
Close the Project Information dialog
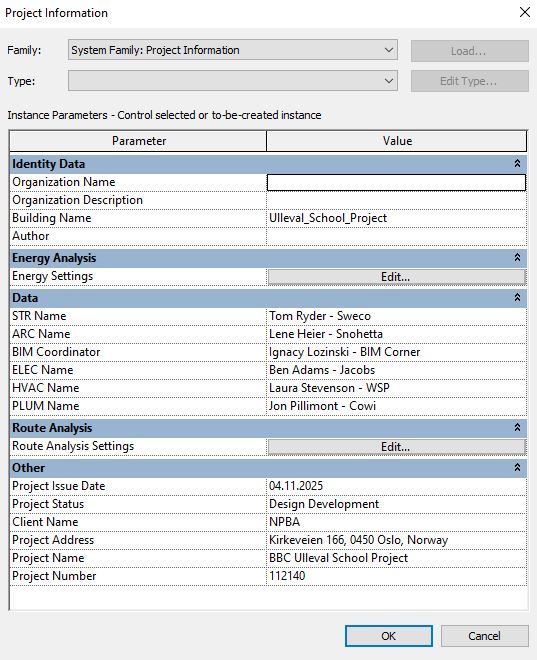(524, 12)
